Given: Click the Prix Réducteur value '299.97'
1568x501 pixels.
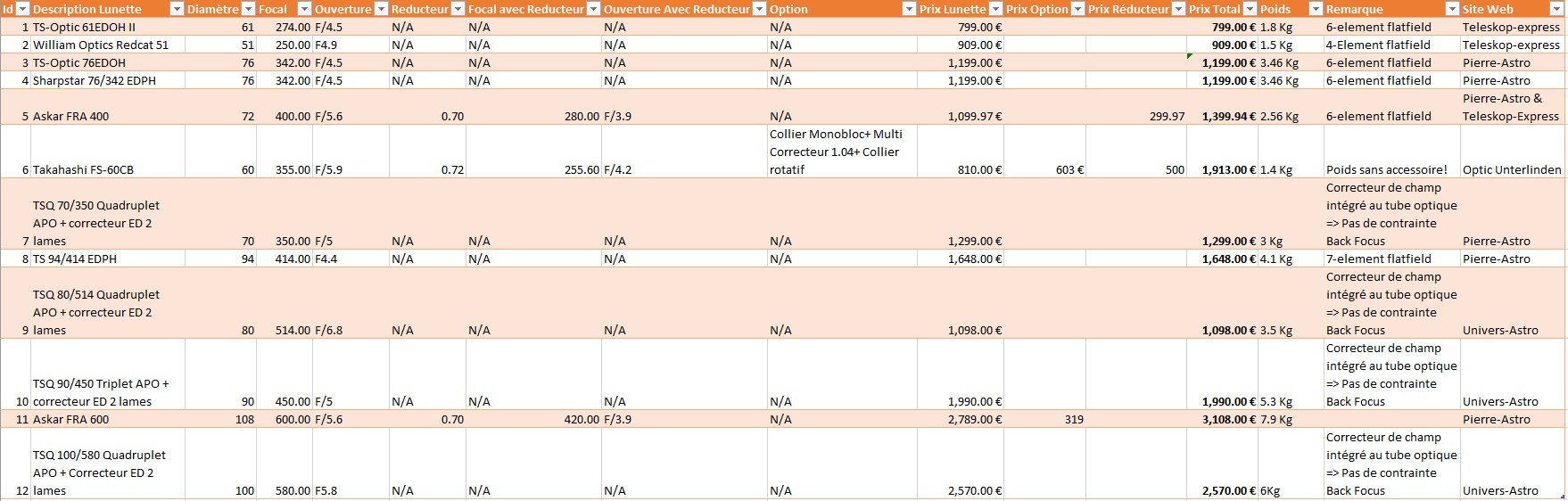Looking at the screenshot, I should pyautogui.click(x=1168, y=116).
